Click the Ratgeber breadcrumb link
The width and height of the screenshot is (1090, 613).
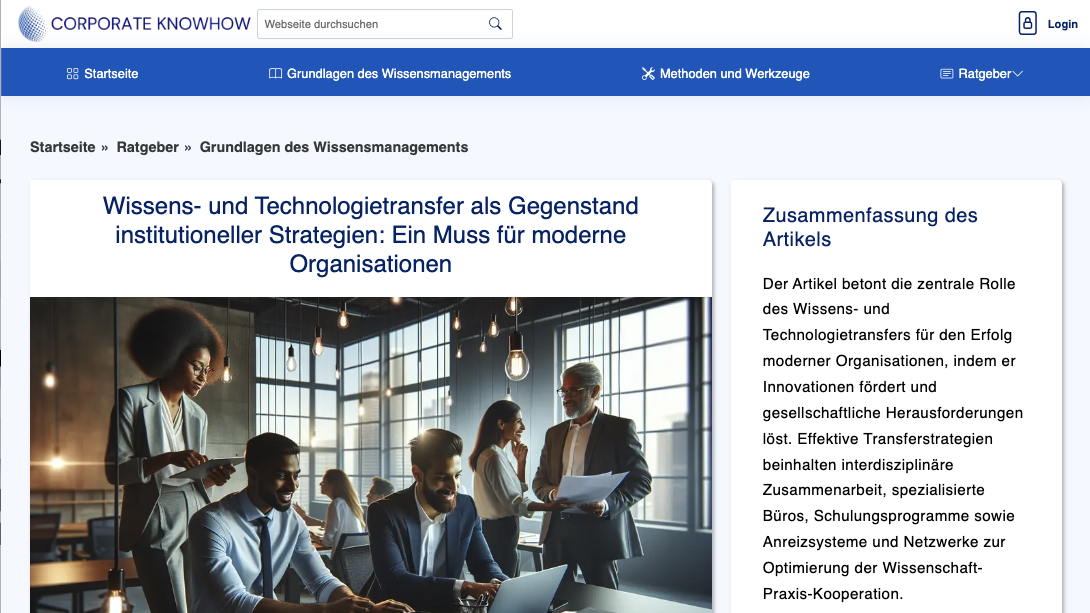coord(147,146)
